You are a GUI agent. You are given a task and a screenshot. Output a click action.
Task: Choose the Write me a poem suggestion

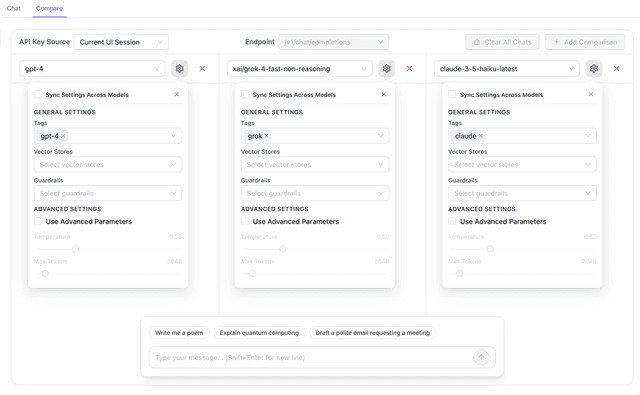click(x=179, y=333)
